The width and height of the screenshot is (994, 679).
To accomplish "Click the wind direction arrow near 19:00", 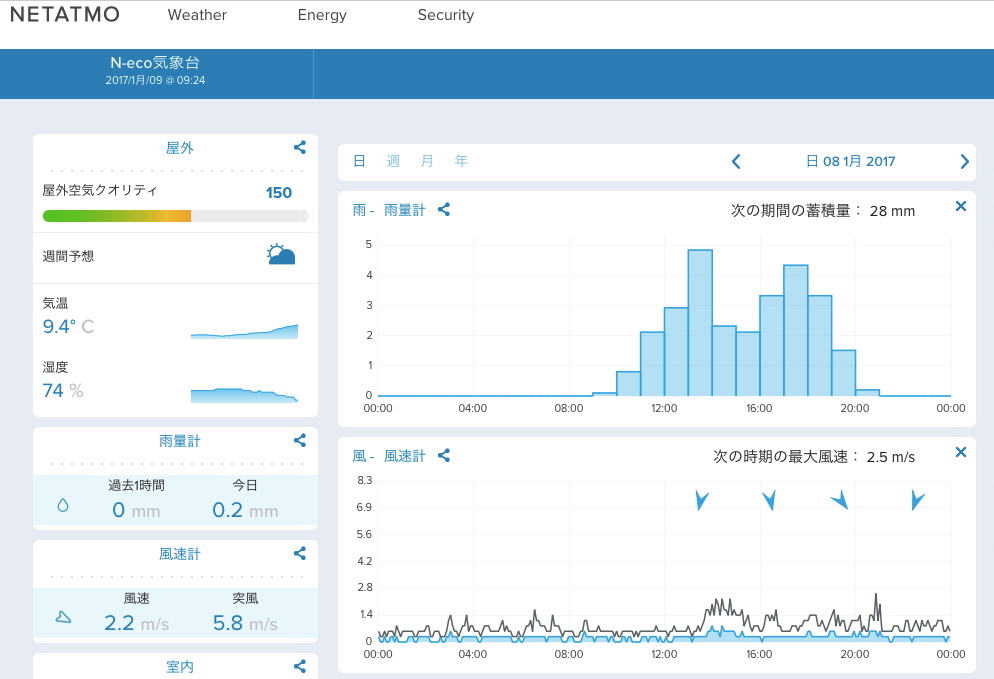I will tap(840, 500).
